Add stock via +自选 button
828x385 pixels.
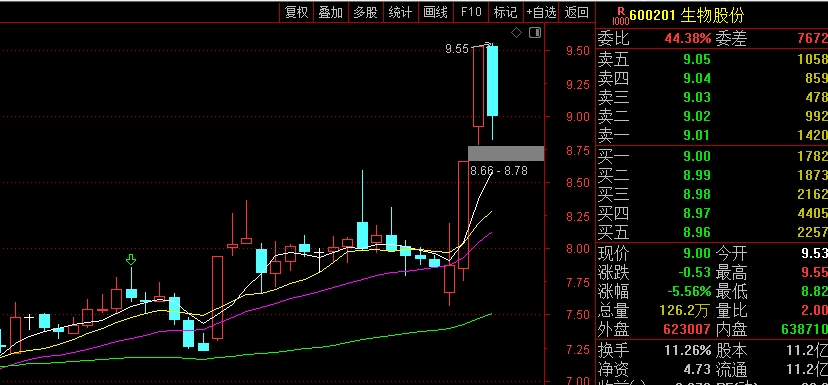click(x=541, y=12)
